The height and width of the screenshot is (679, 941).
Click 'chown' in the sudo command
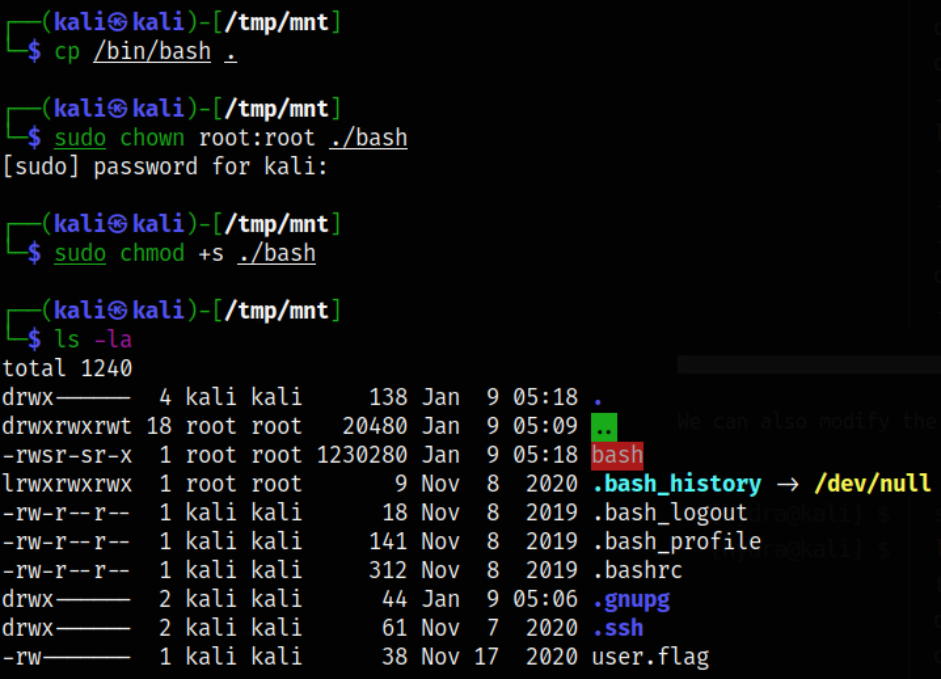pyautogui.click(x=152, y=137)
